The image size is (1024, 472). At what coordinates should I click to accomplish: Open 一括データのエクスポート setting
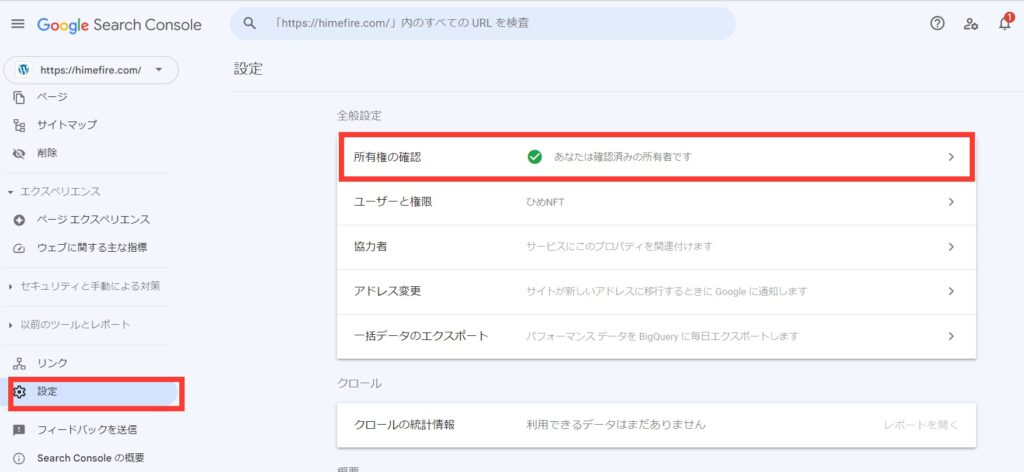coord(656,336)
